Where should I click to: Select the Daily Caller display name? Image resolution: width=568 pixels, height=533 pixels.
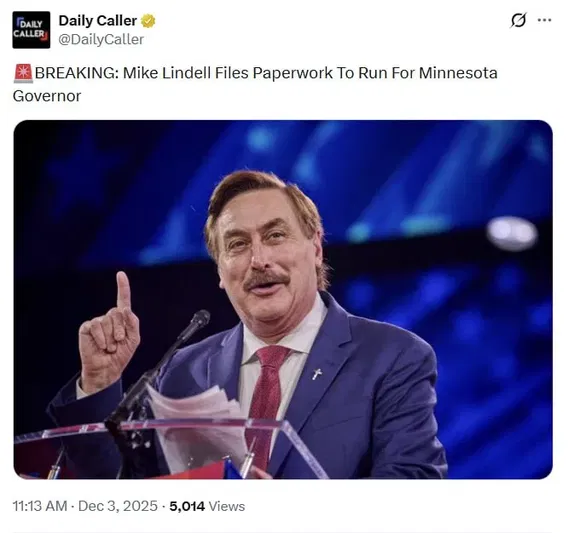(x=98, y=21)
